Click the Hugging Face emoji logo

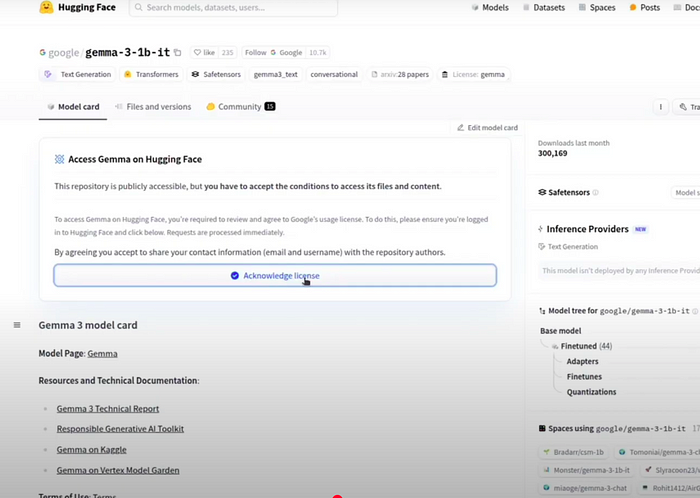[46, 7]
